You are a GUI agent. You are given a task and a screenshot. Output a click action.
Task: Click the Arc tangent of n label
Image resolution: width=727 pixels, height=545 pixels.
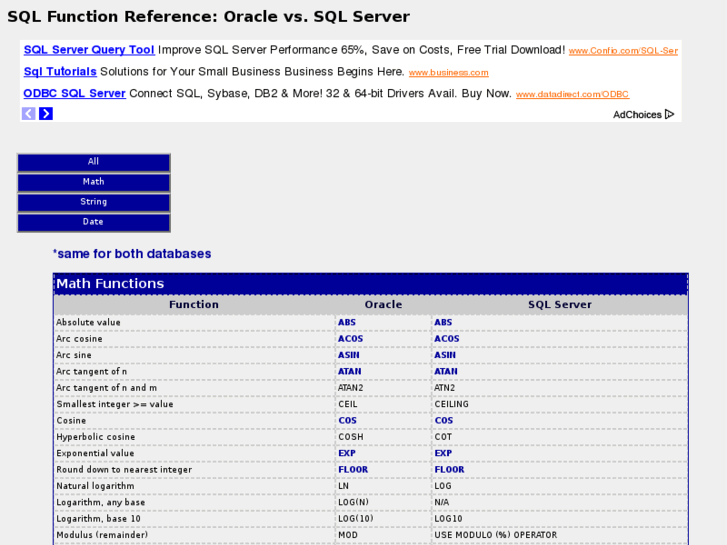click(91, 372)
